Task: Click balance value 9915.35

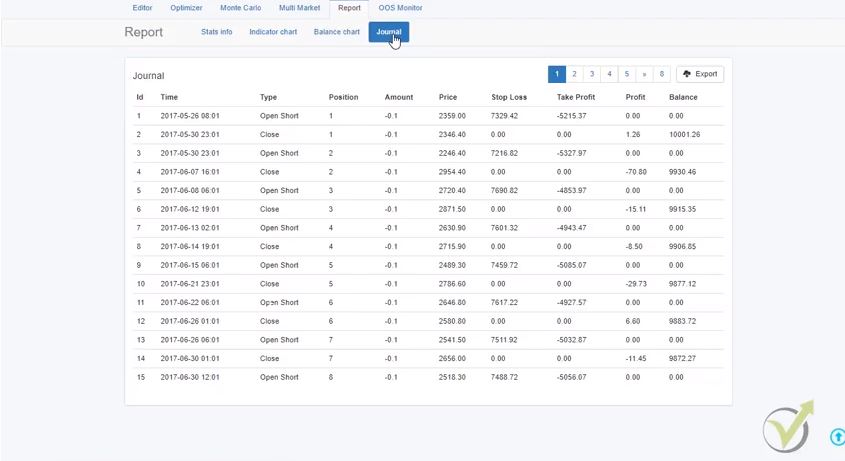Action: coord(682,209)
